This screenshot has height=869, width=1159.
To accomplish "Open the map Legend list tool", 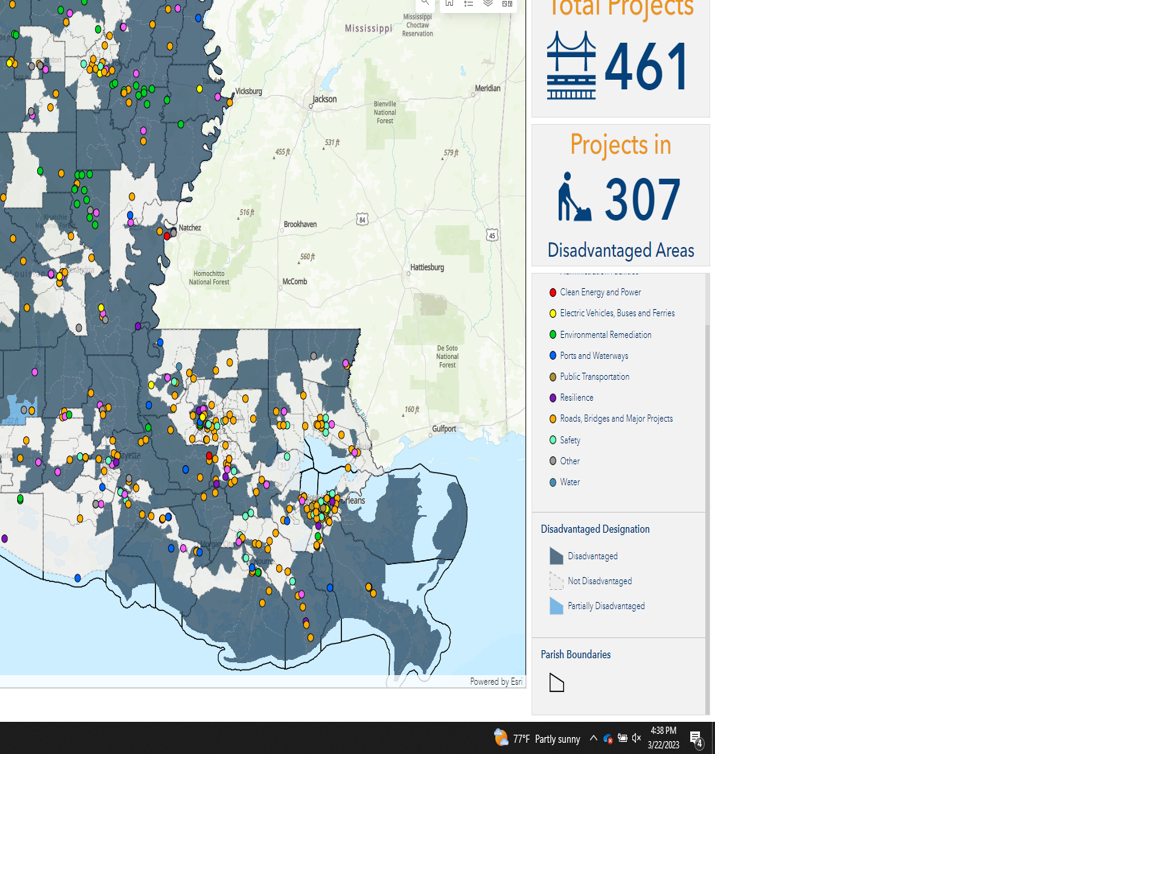I will (467, 4).
